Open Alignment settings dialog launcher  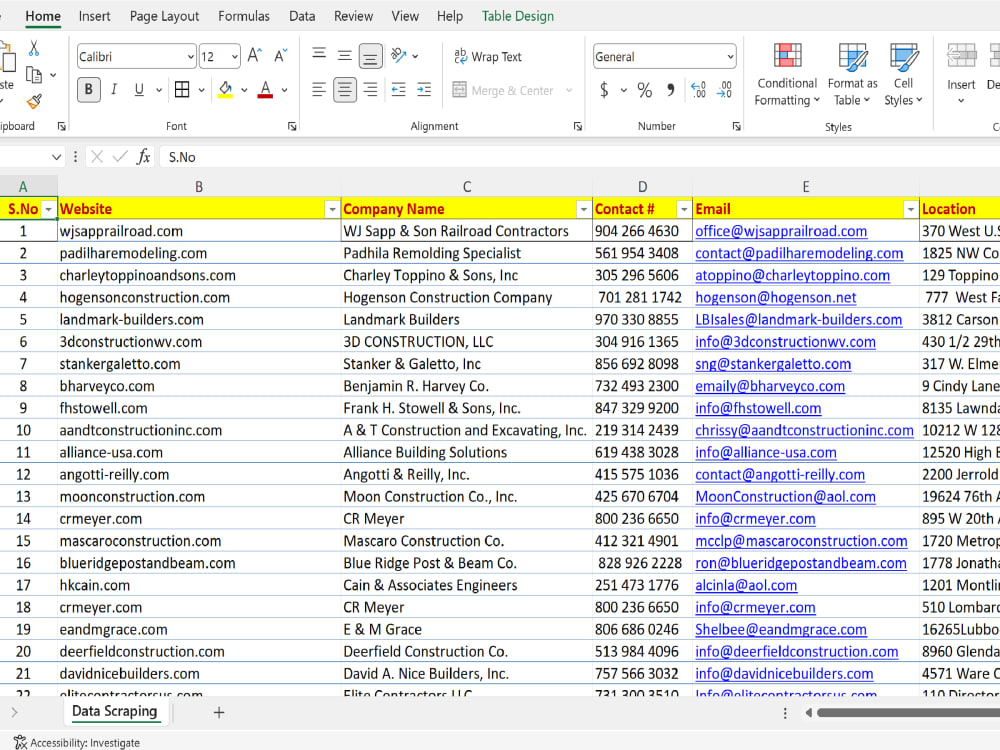coord(578,126)
